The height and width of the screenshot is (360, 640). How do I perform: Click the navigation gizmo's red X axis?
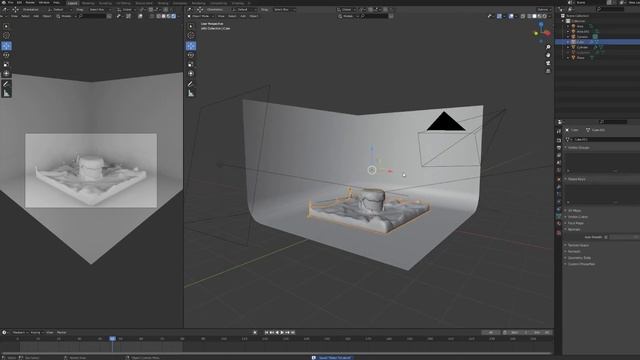pyautogui.click(x=547, y=33)
